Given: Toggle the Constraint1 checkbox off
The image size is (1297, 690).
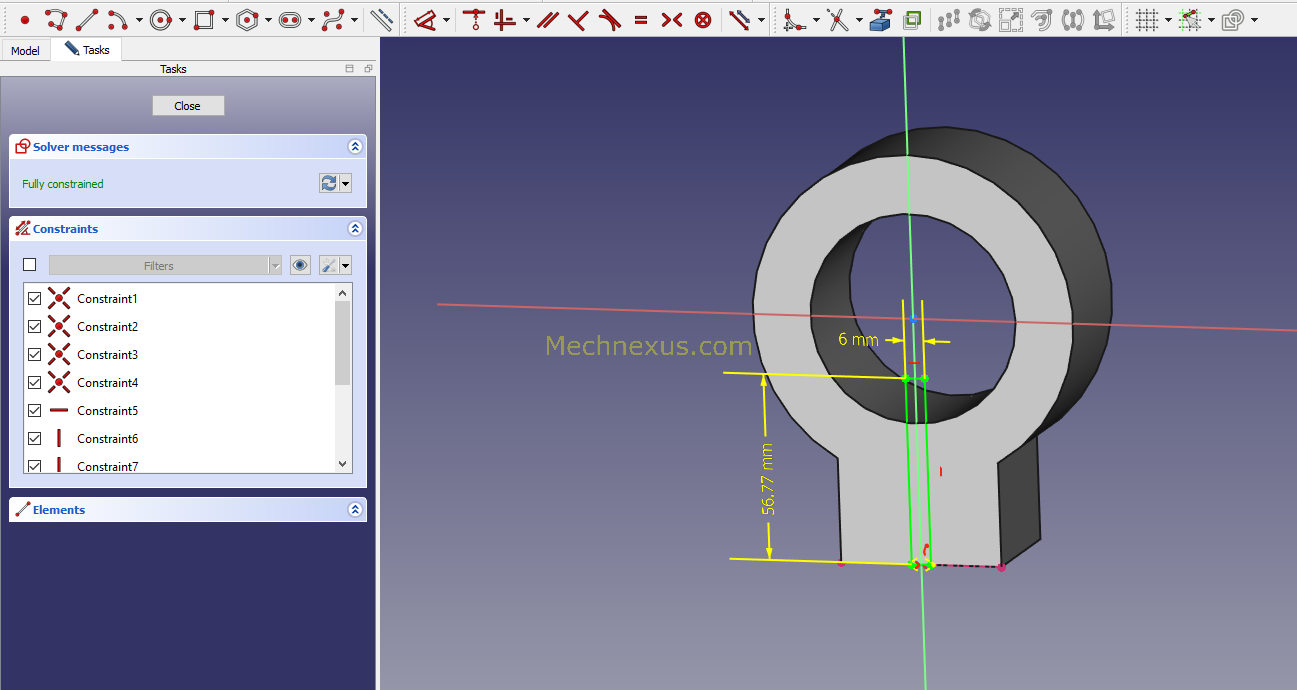Looking at the screenshot, I should 34,298.
